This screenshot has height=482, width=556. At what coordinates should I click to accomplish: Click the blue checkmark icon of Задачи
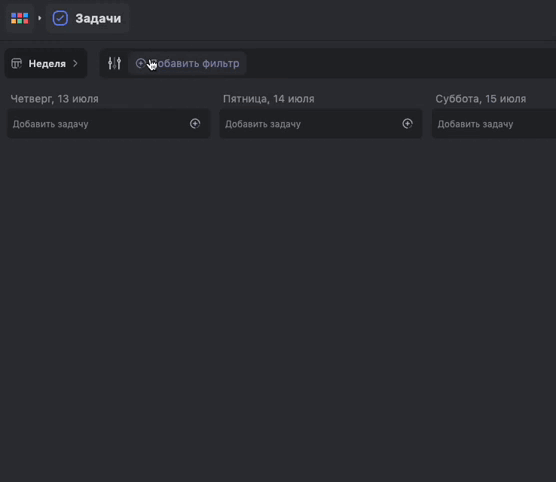coord(60,18)
